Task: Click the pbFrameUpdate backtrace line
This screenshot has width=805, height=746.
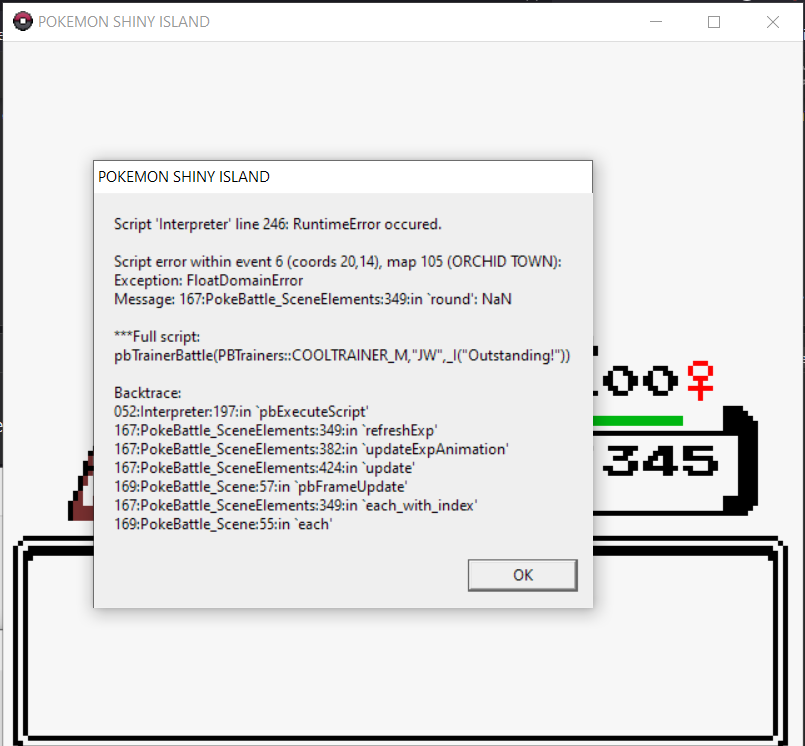Action: 261,487
